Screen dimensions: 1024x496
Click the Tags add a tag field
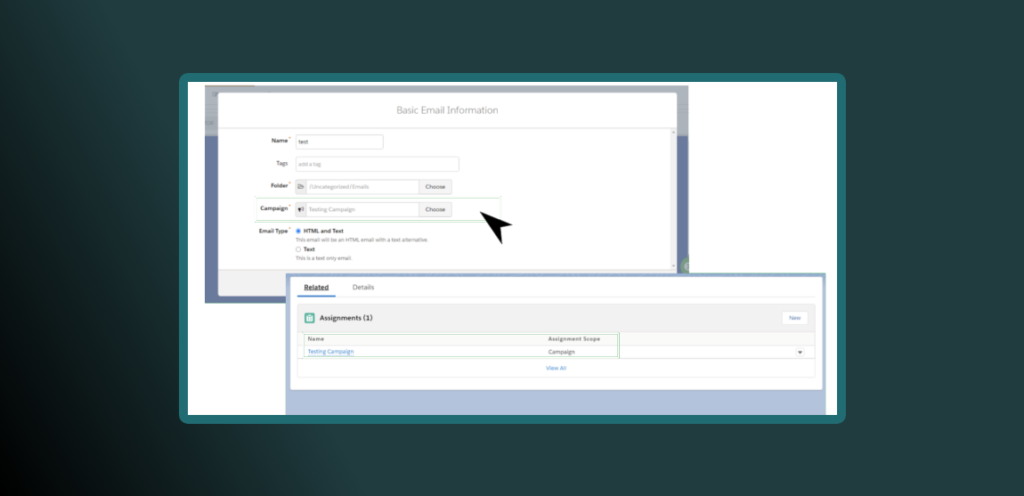(x=376, y=164)
